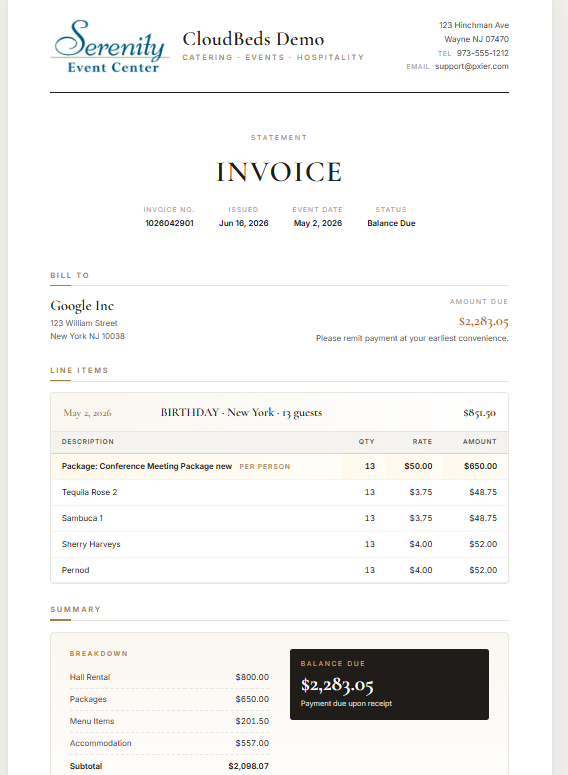Click 'New York NJ 10038'
Image resolution: width=568 pixels, height=775 pixels.
tap(87, 336)
